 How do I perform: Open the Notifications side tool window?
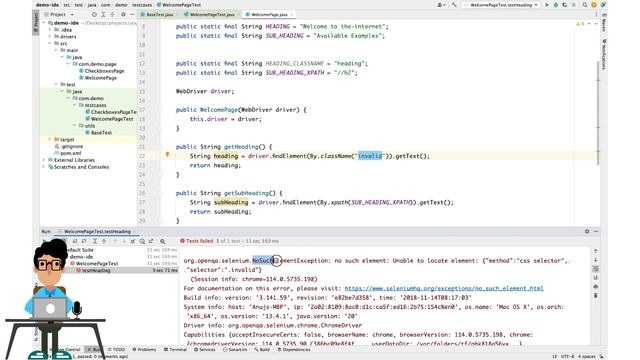click(604, 55)
